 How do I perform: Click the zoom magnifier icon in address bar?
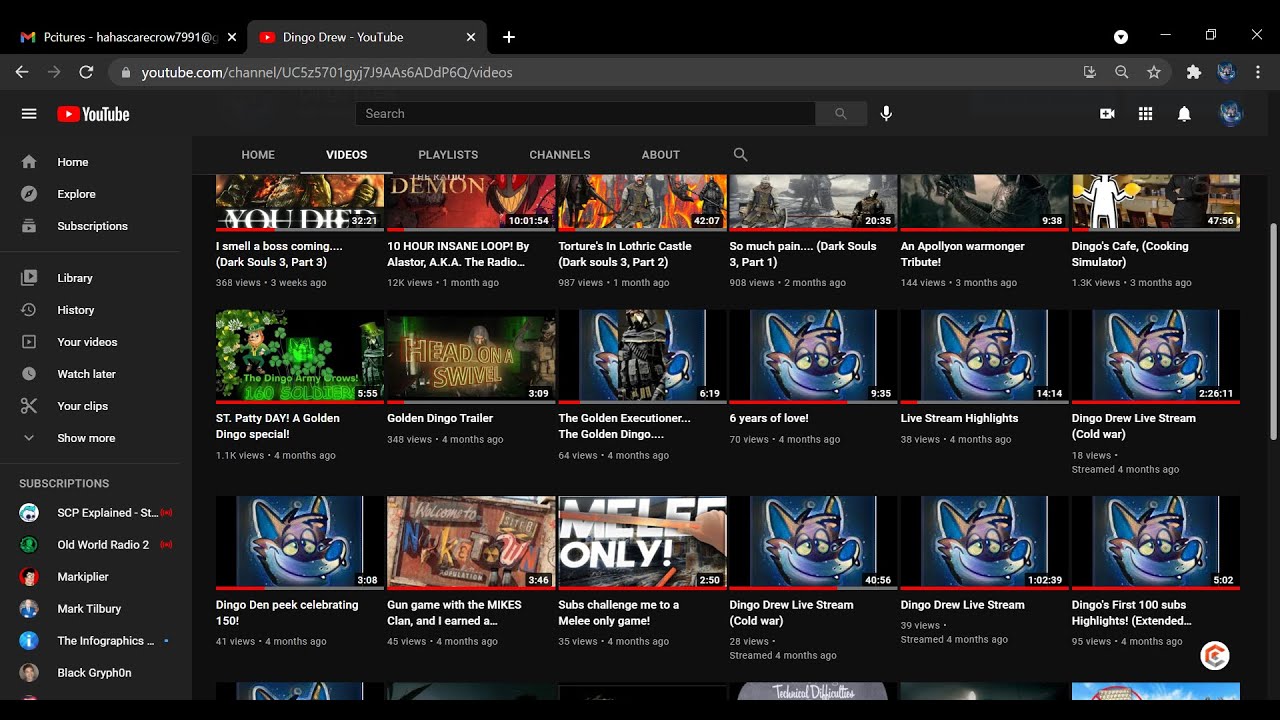click(1122, 72)
